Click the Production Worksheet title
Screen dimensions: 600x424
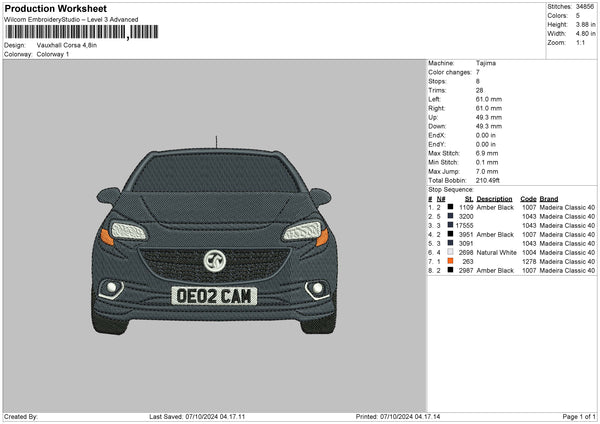click(54, 8)
